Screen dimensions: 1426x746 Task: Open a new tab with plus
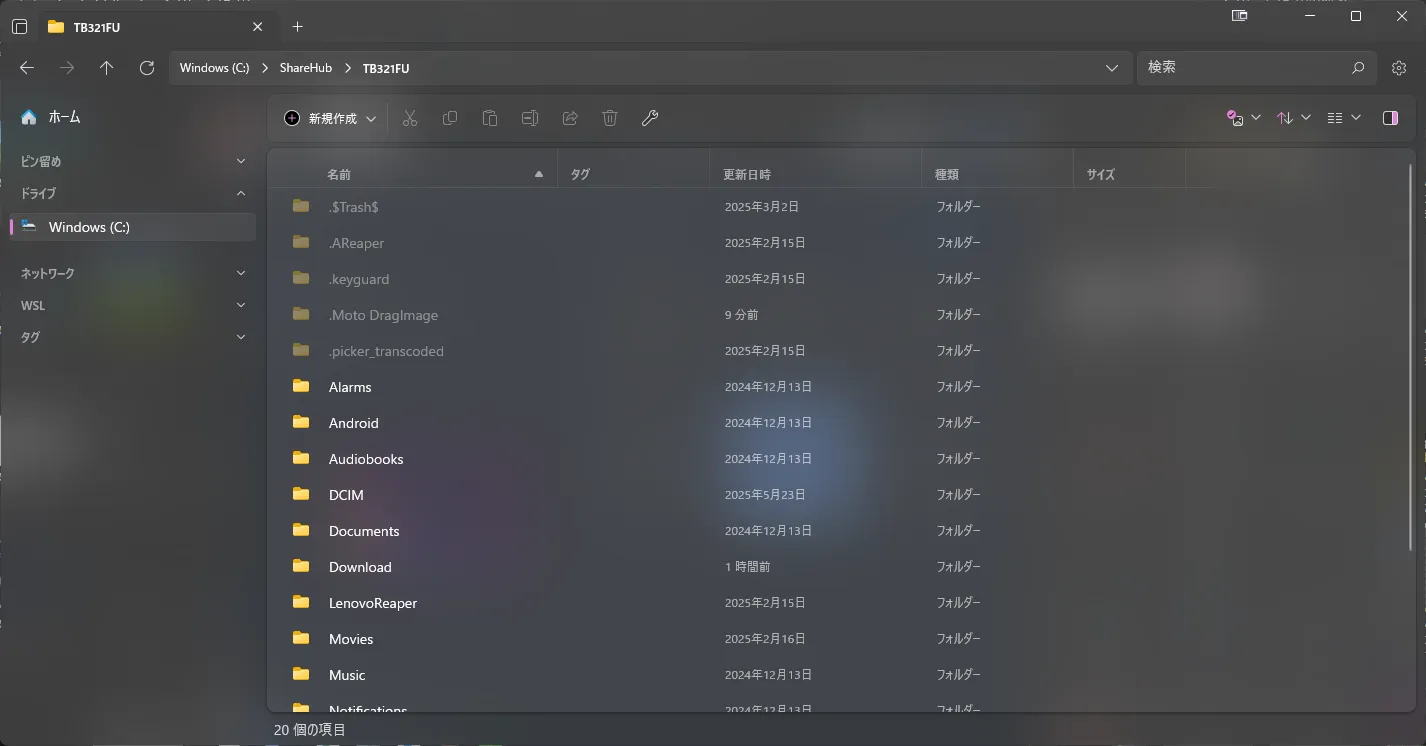coord(297,27)
